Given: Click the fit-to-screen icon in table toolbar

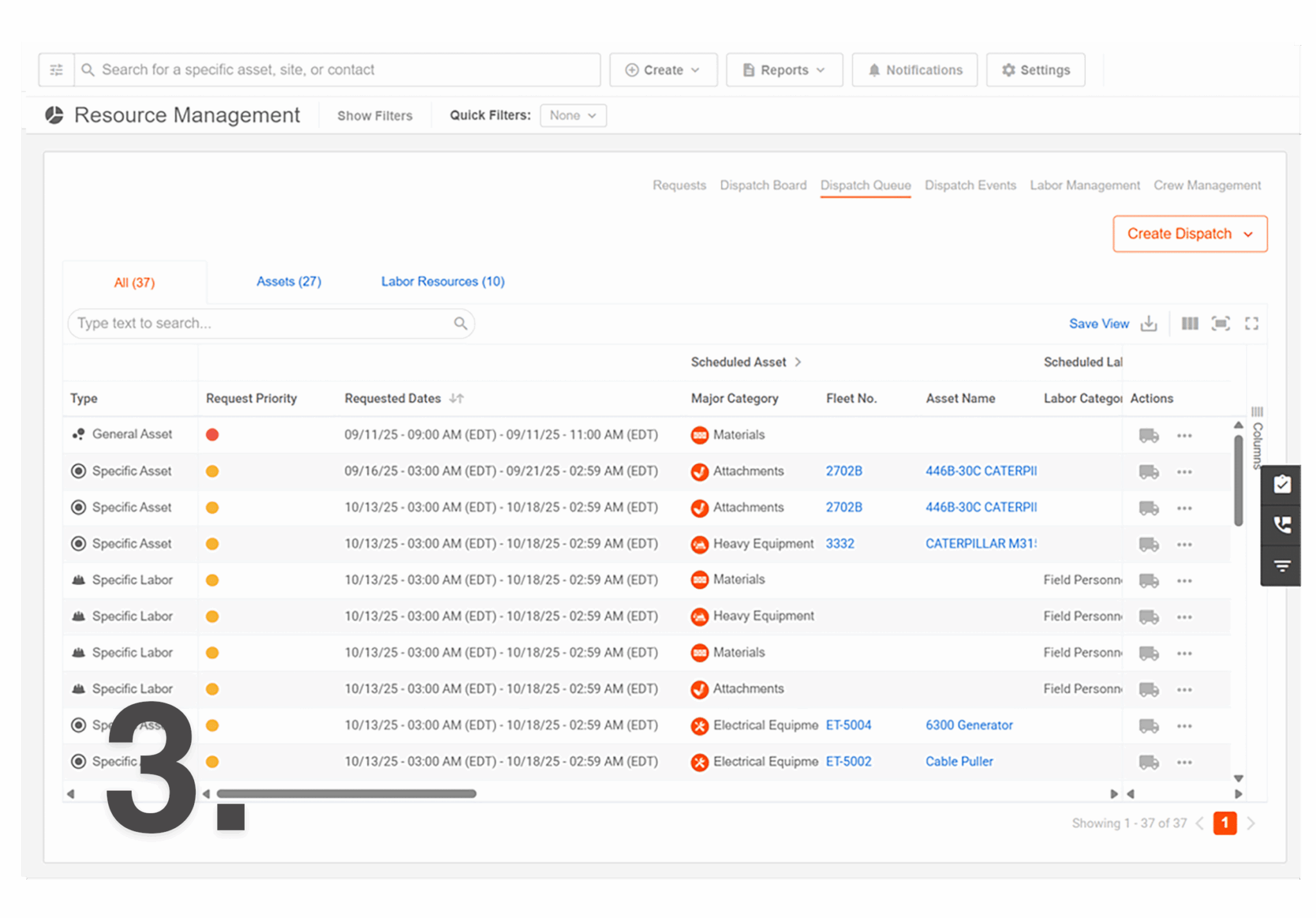Looking at the screenshot, I should coord(1220,323).
